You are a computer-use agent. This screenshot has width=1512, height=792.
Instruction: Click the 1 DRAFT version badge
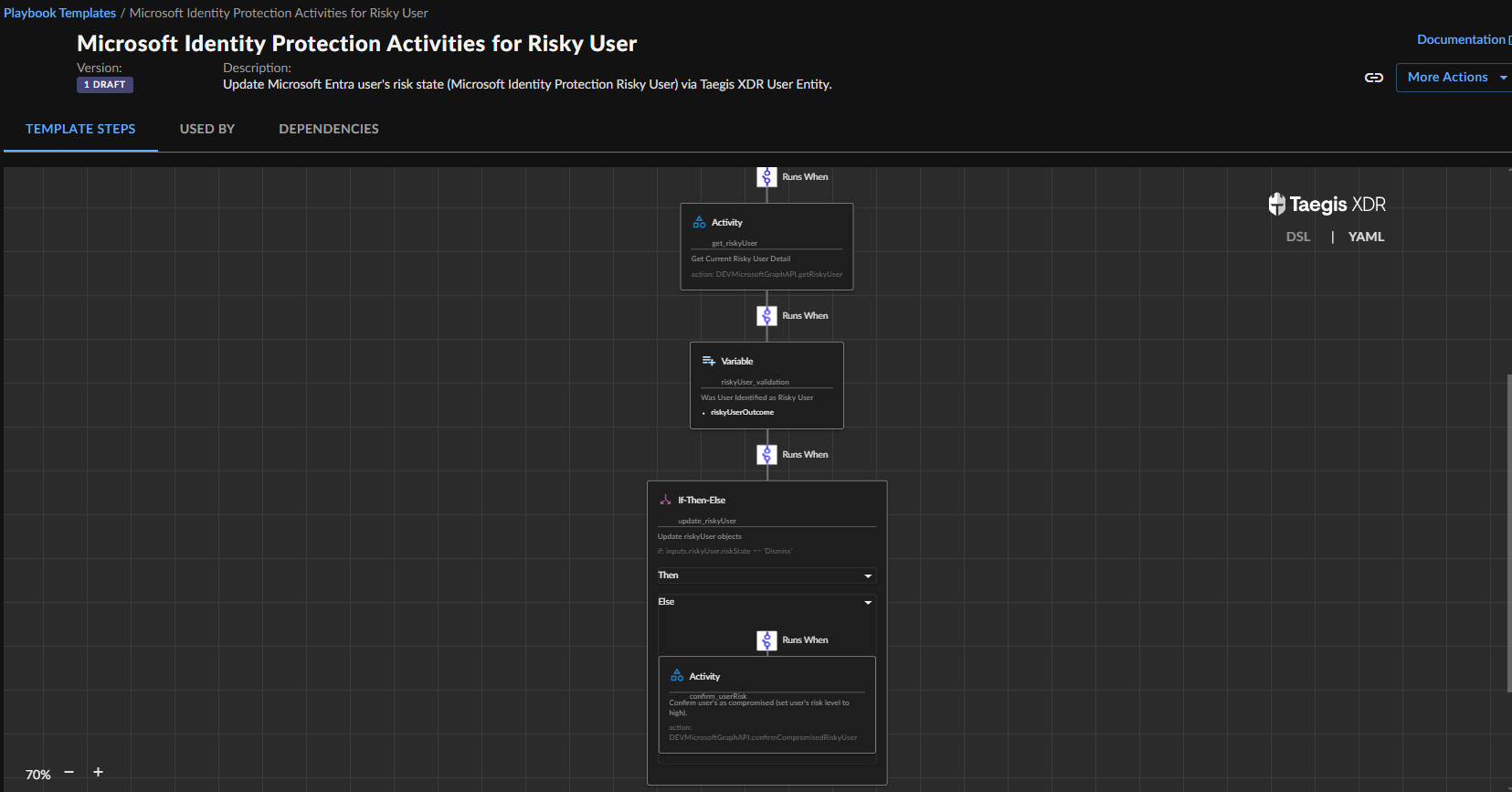(x=105, y=85)
